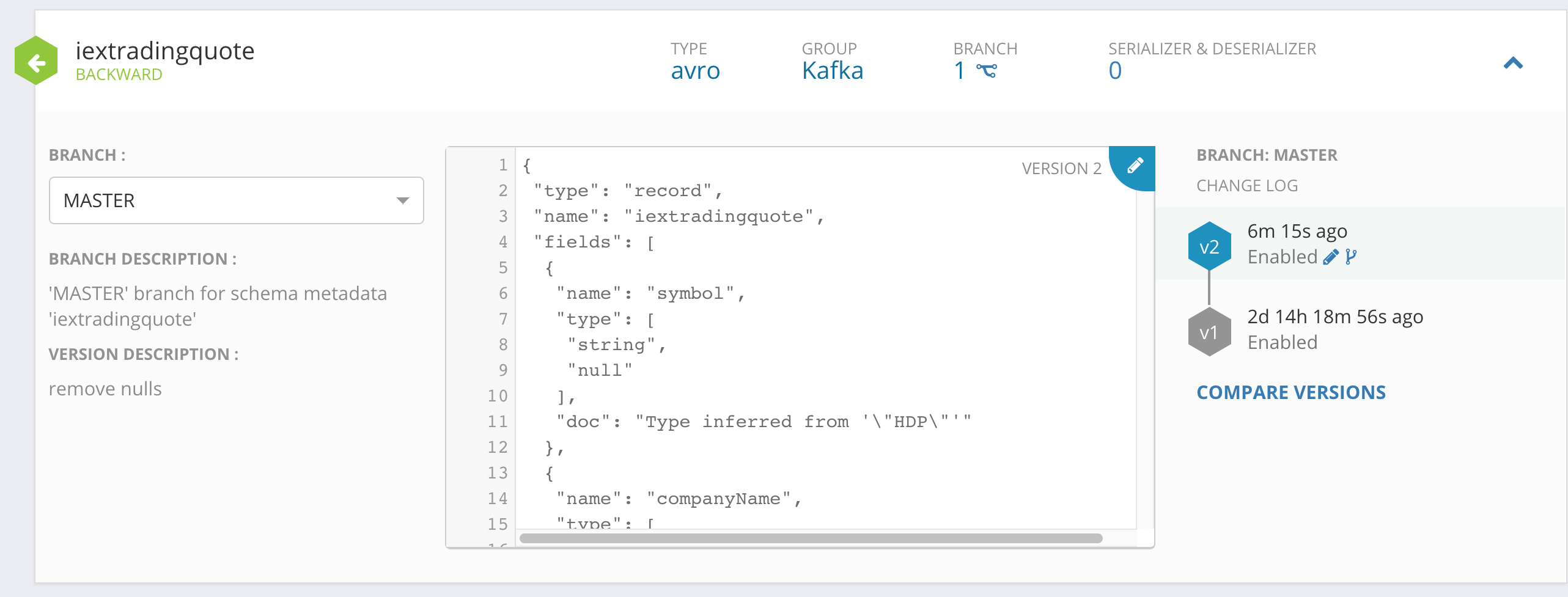Open the COMPARE VERSIONS link
The image size is (1568, 597).
(x=1290, y=392)
